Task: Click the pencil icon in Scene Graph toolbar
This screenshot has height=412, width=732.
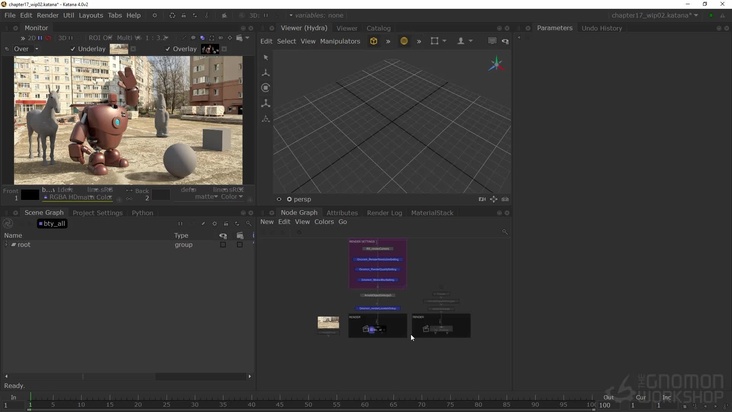Action: click(203, 223)
